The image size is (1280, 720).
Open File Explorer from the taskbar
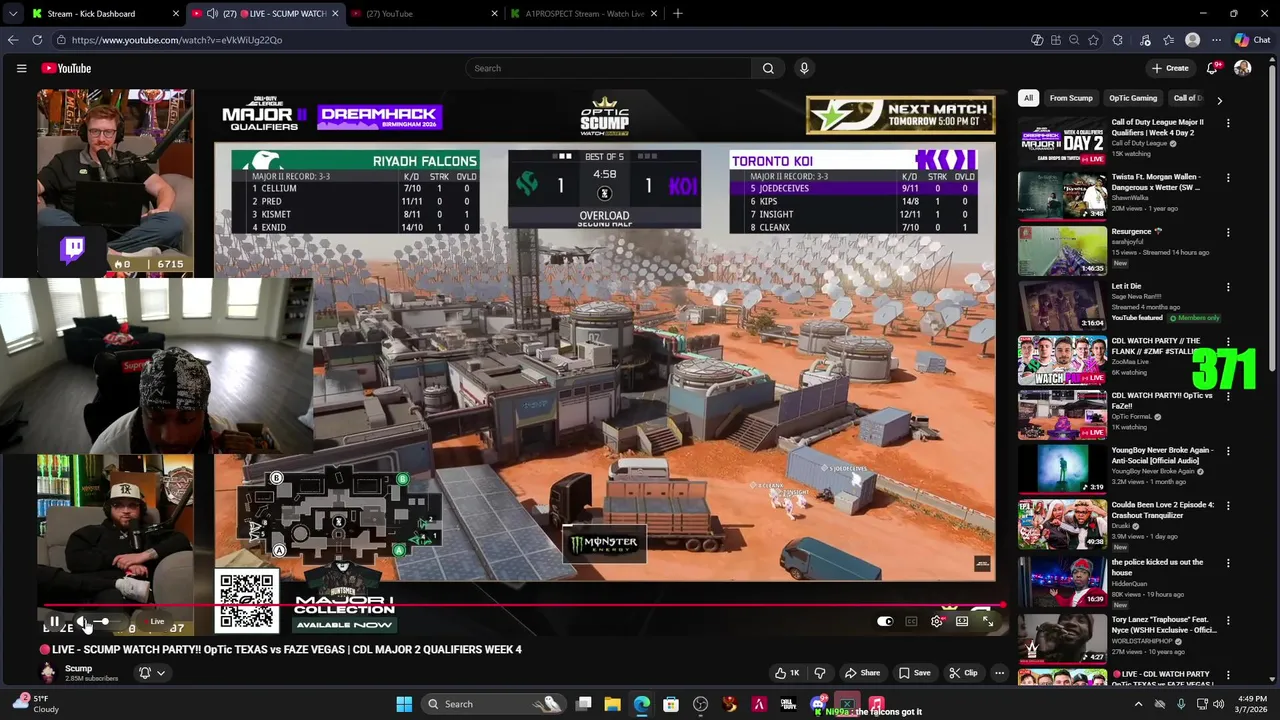click(613, 704)
